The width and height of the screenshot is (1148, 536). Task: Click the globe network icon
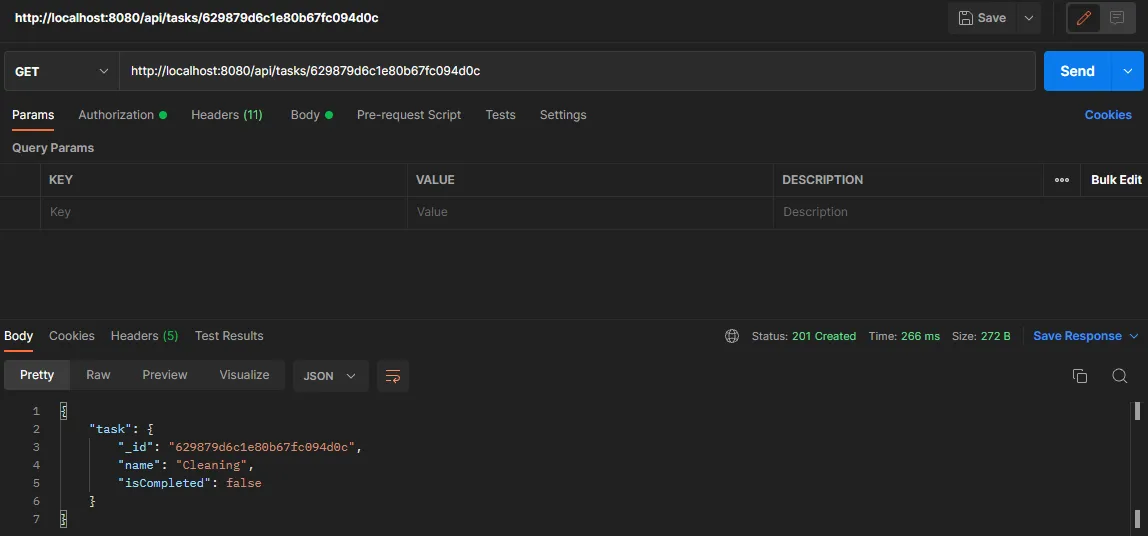(x=731, y=336)
